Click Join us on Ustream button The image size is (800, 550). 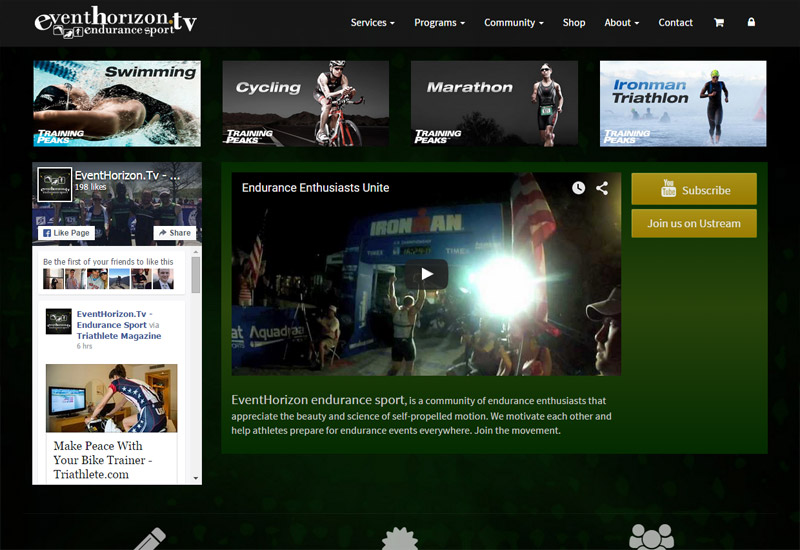(x=694, y=223)
